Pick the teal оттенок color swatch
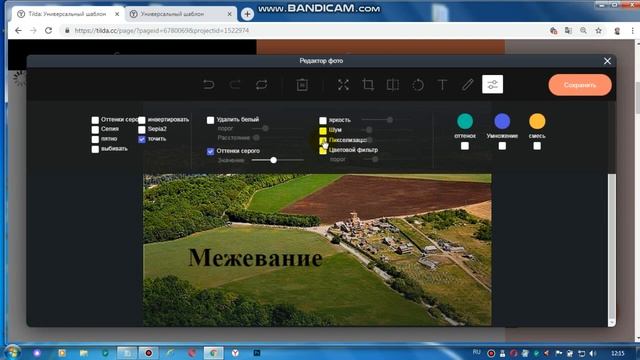 (465, 121)
